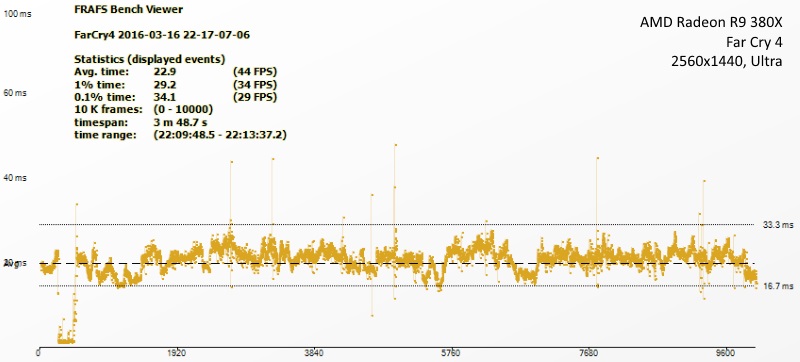Click the 16.7 ms threshold label

point(779,287)
